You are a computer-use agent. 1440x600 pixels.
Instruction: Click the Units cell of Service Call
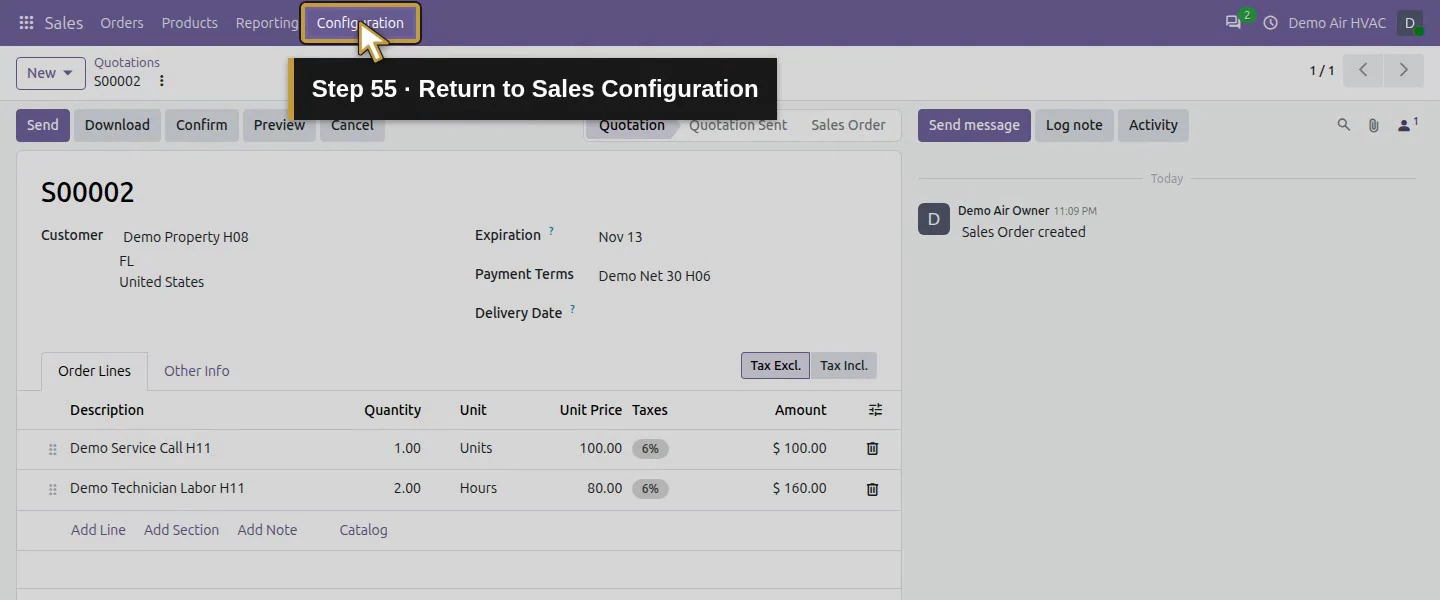[476, 448]
